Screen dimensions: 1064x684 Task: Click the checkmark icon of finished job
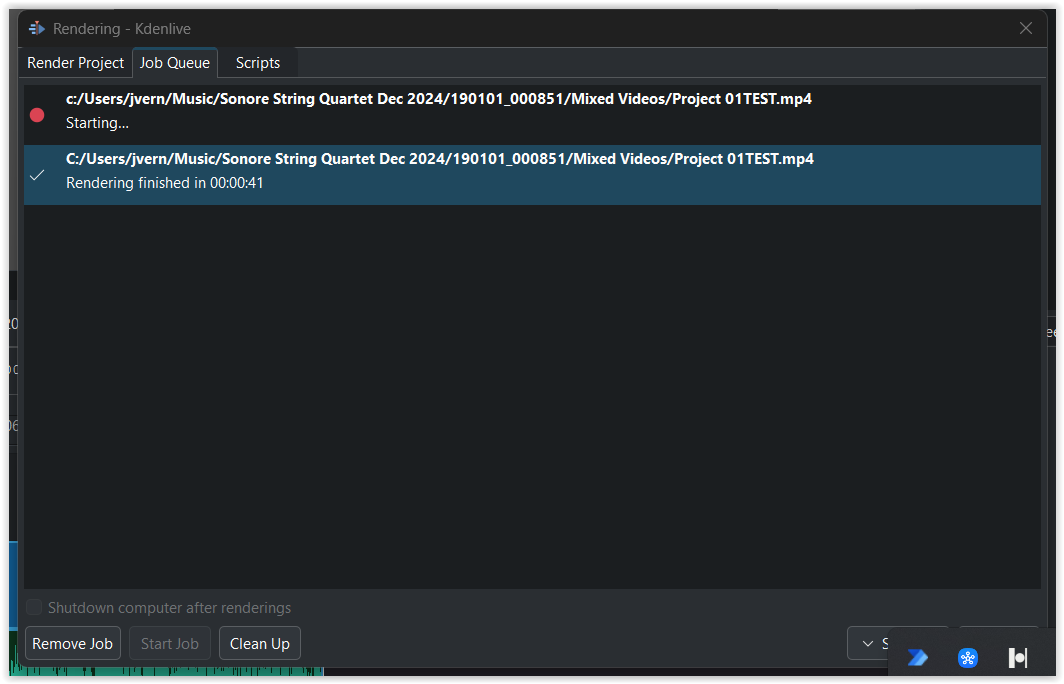[x=37, y=175]
